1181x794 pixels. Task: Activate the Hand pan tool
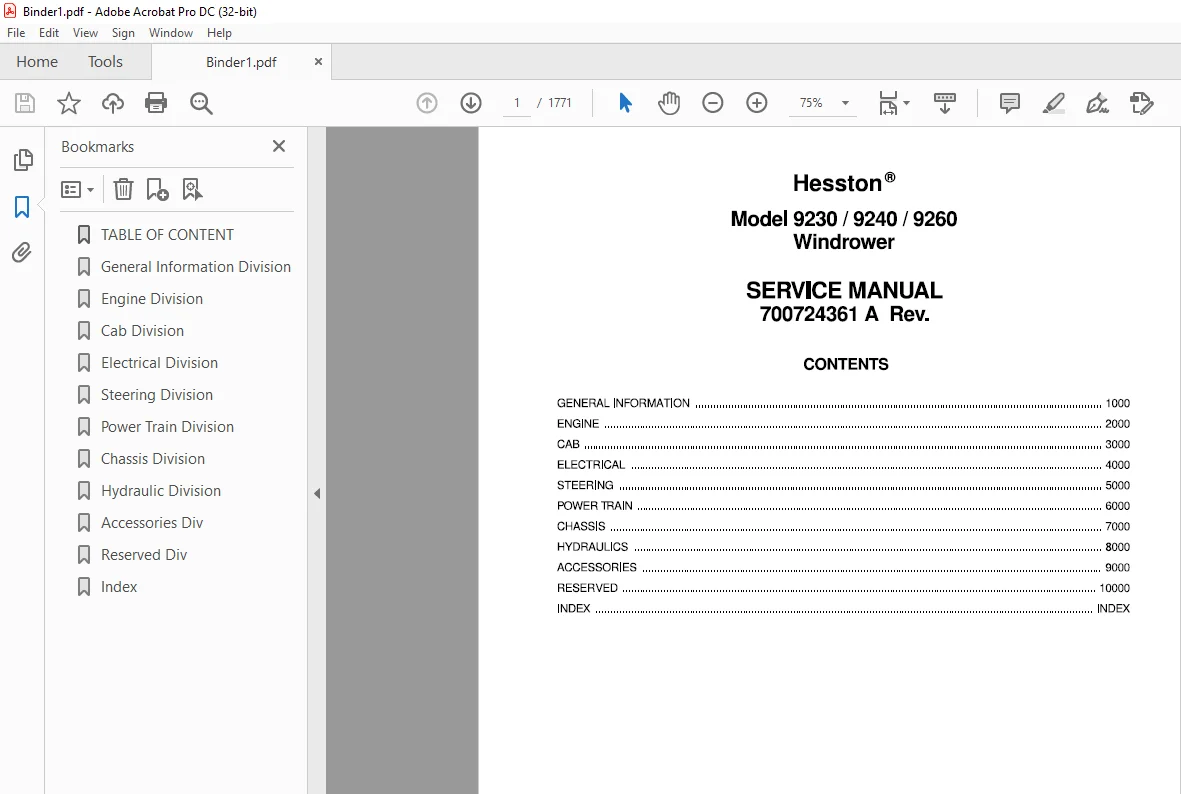[x=669, y=102]
